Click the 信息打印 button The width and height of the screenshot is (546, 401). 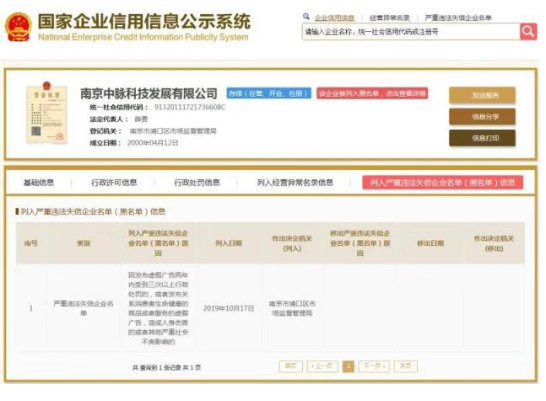(482, 138)
